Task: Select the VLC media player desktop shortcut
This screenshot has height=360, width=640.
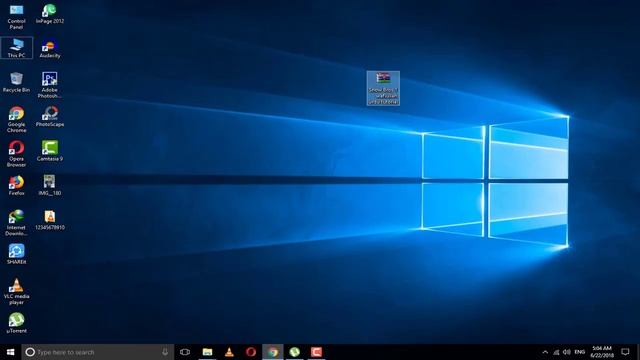Action: pos(16,291)
